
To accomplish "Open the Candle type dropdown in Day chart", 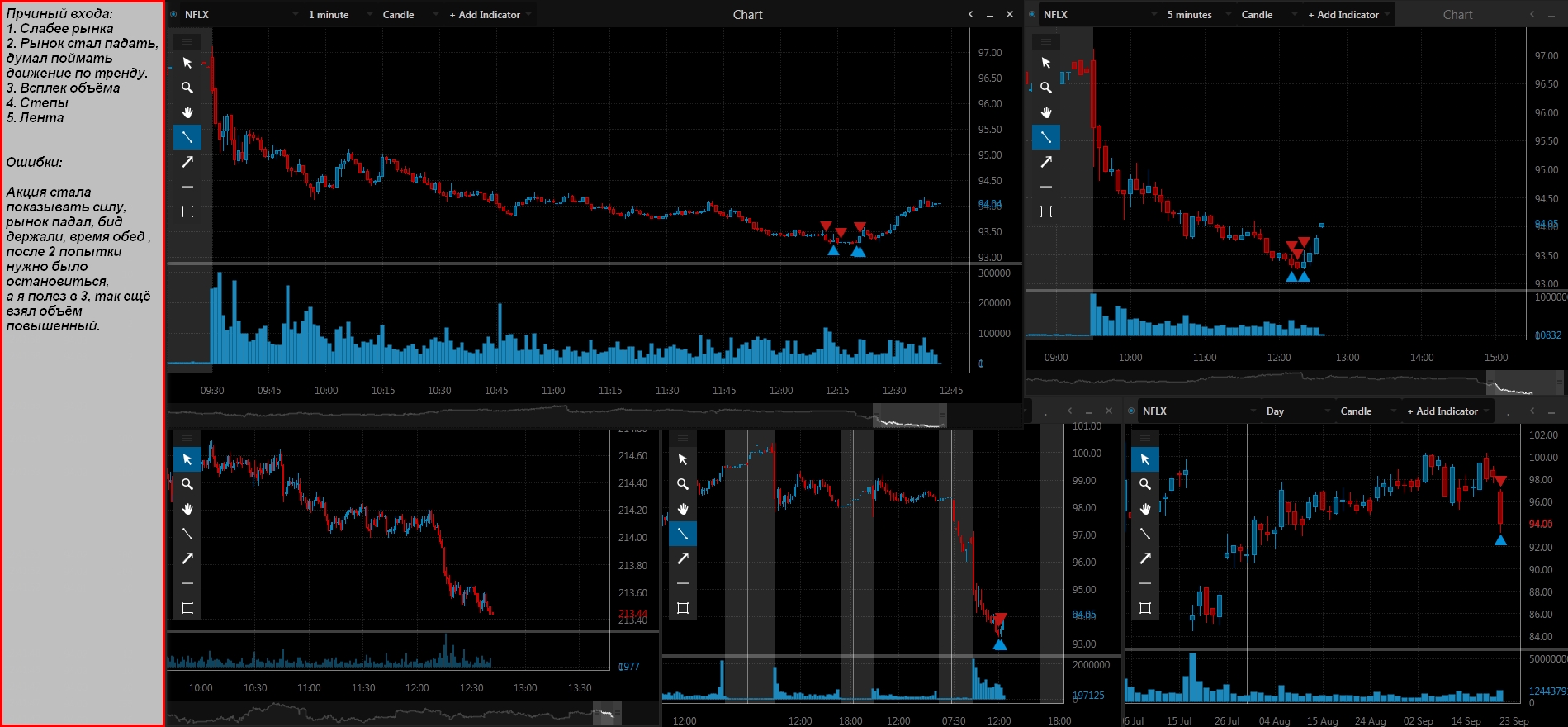I will pos(1367,411).
